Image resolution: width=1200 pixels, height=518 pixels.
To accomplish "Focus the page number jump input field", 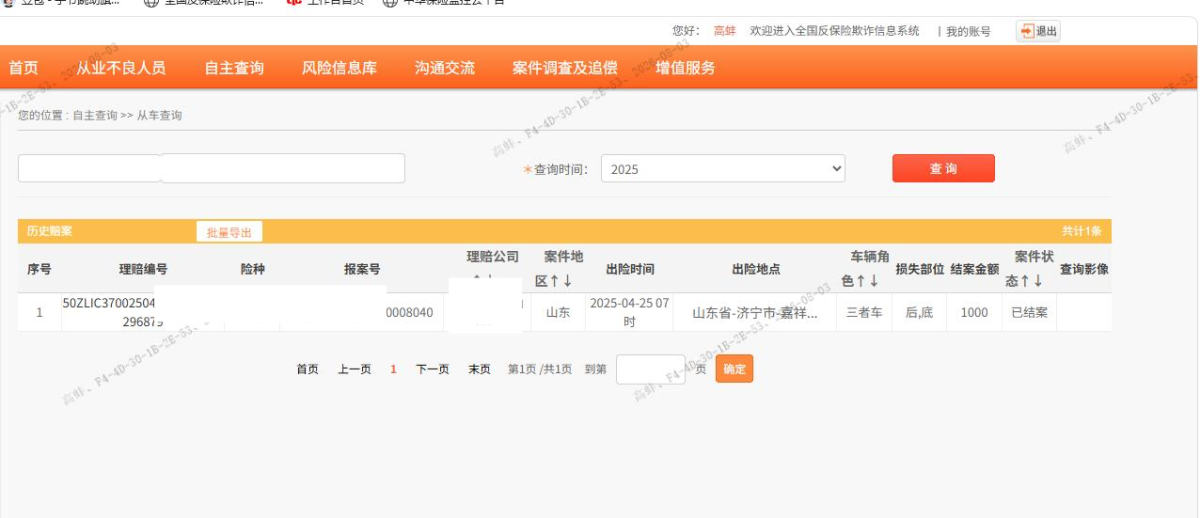I will [650, 369].
